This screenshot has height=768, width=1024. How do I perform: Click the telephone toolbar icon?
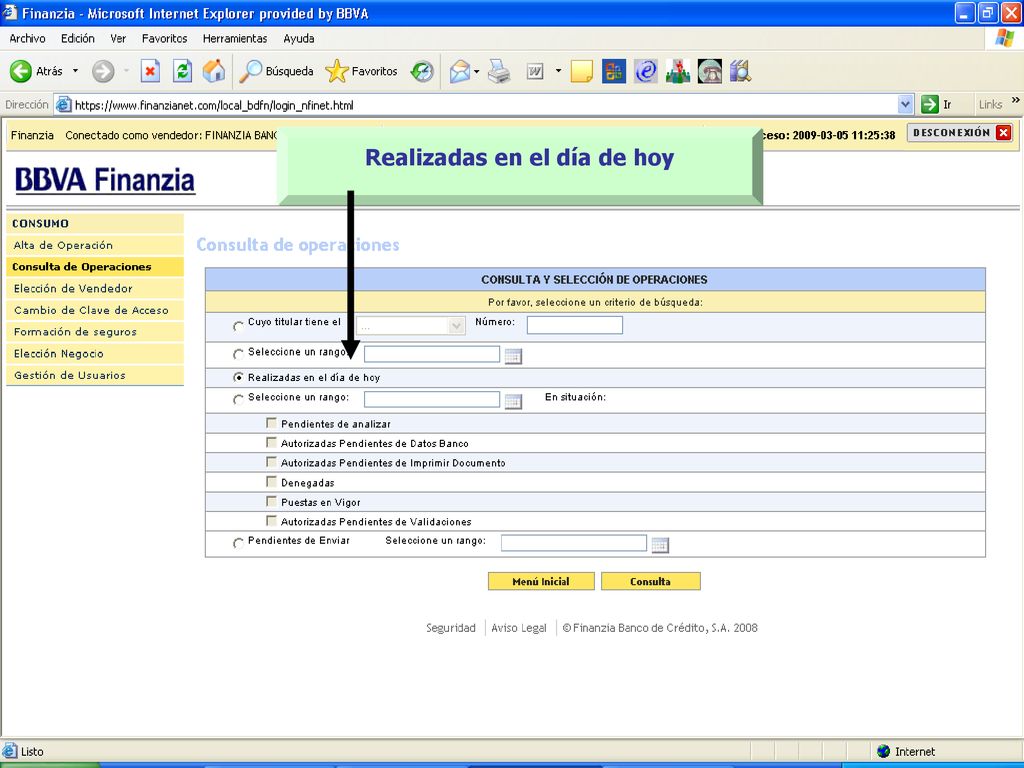tap(709, 71)
